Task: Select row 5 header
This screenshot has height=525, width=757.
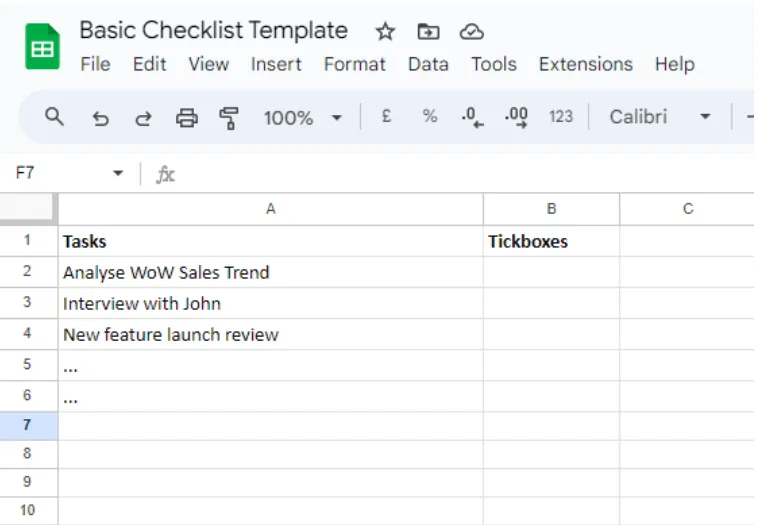Action: [28, 365]
